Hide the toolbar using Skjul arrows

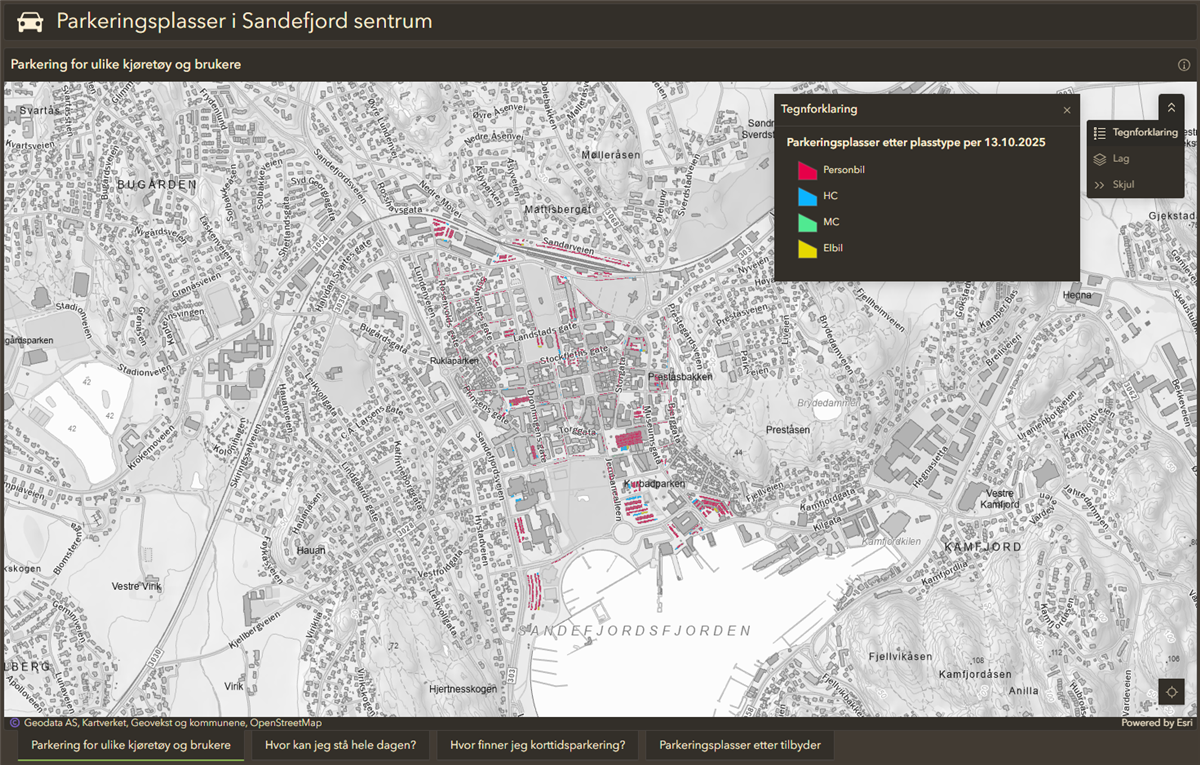(x=1100, y=185)
